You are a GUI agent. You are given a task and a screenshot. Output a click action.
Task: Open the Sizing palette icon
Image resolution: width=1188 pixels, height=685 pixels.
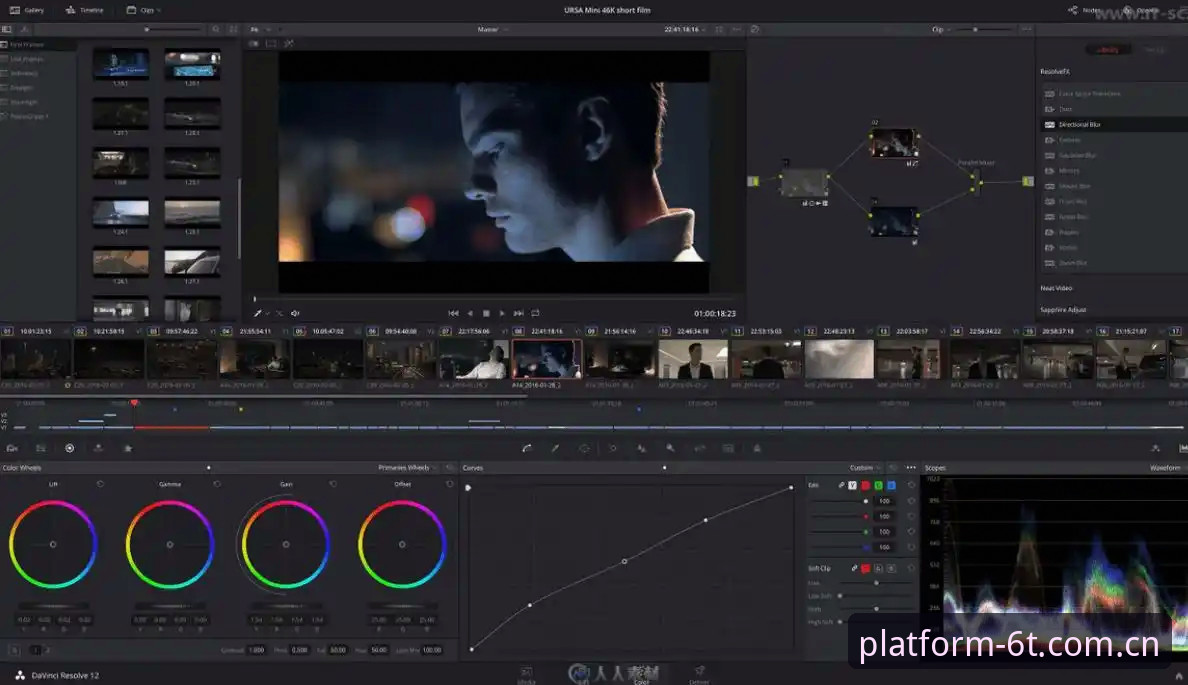[x=699, y=449]
